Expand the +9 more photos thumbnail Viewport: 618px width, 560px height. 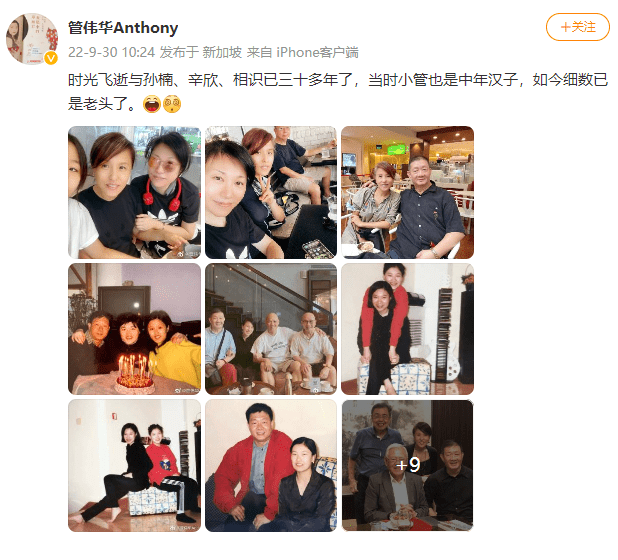click(x=407, y=465)
